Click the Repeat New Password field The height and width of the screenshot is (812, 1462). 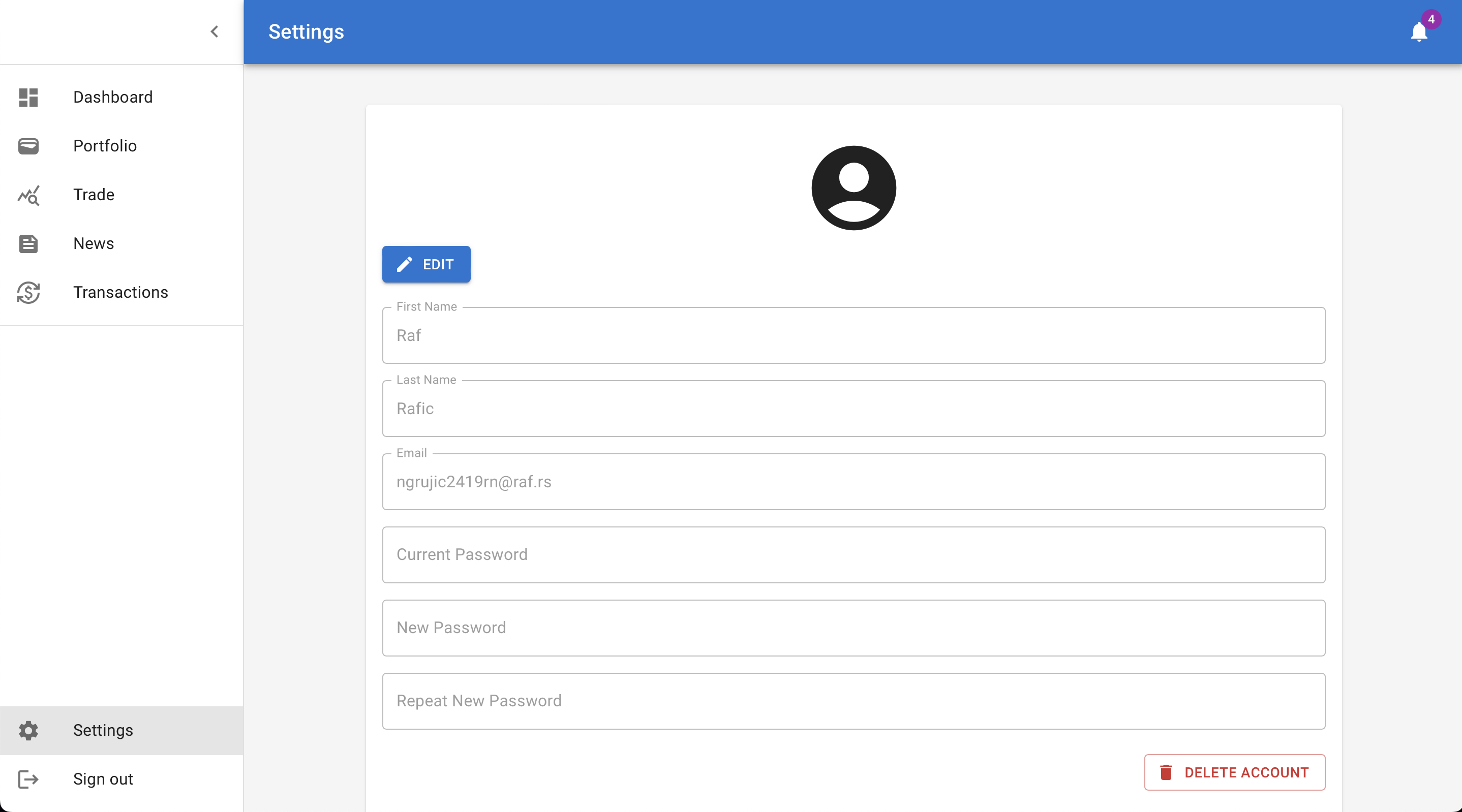[x=854, y=701]
